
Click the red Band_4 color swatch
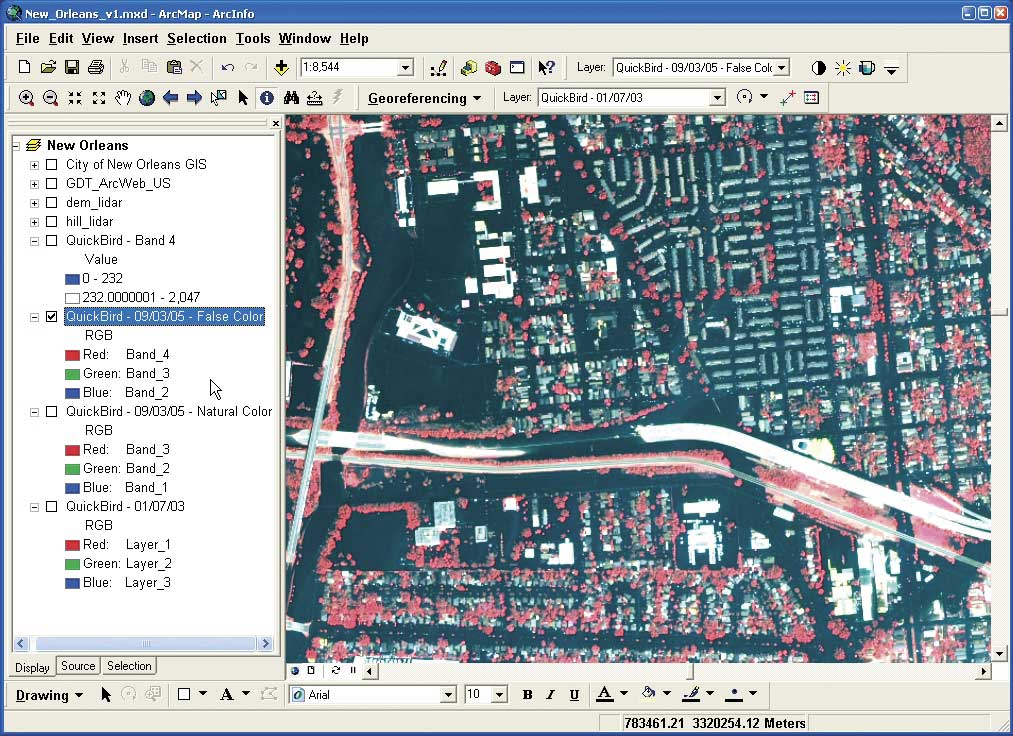click(72, 355)
